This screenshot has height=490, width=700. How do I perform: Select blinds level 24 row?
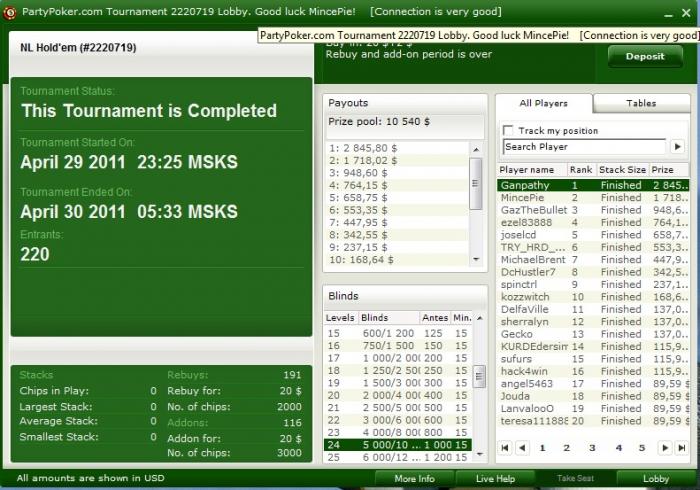pos(398,445)
